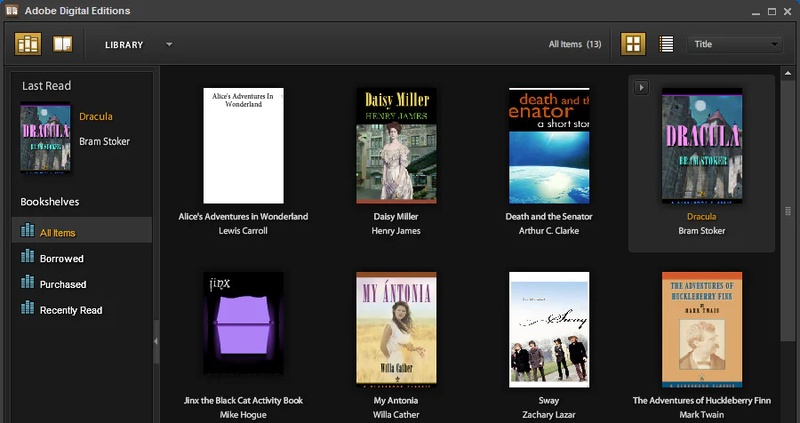
Task: Open Dracula item options arrow
Action: [x=641, y=87]
